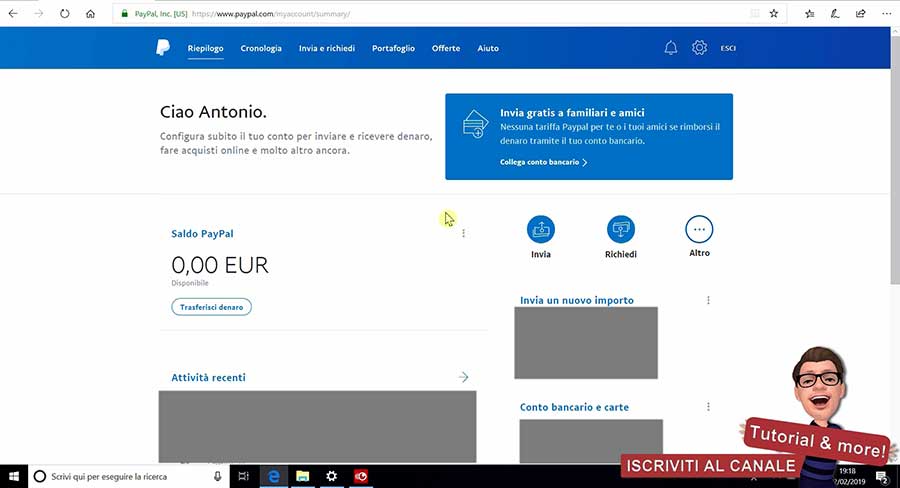Click the green padlock site info

[x=125, y=13]
